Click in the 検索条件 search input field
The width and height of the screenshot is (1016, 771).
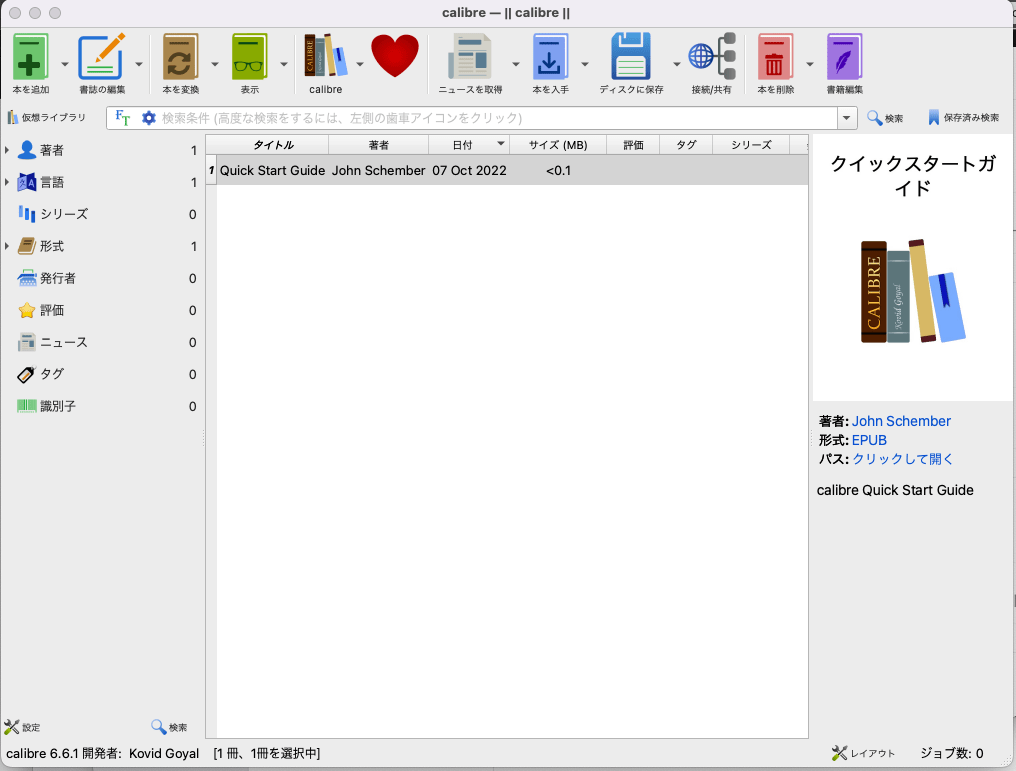pyautogui.click(x=498, y=118)
